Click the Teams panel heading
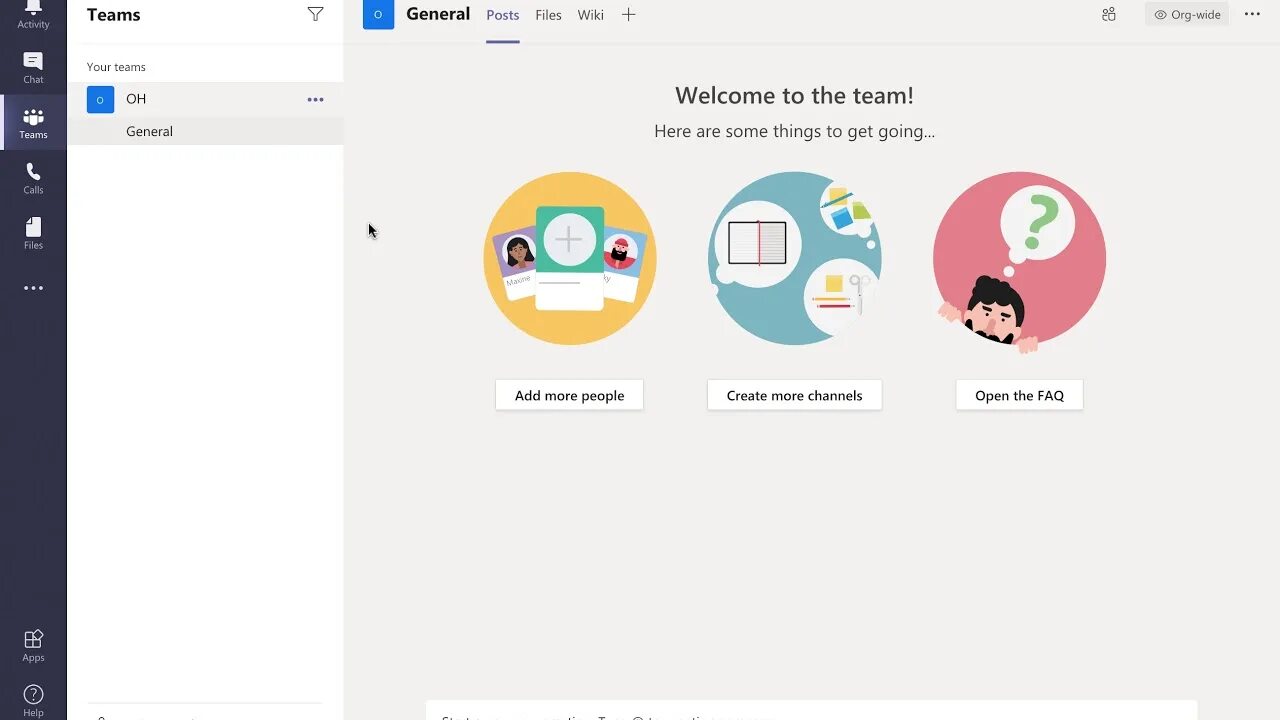 pyautogui.click(x=113, y=14)
